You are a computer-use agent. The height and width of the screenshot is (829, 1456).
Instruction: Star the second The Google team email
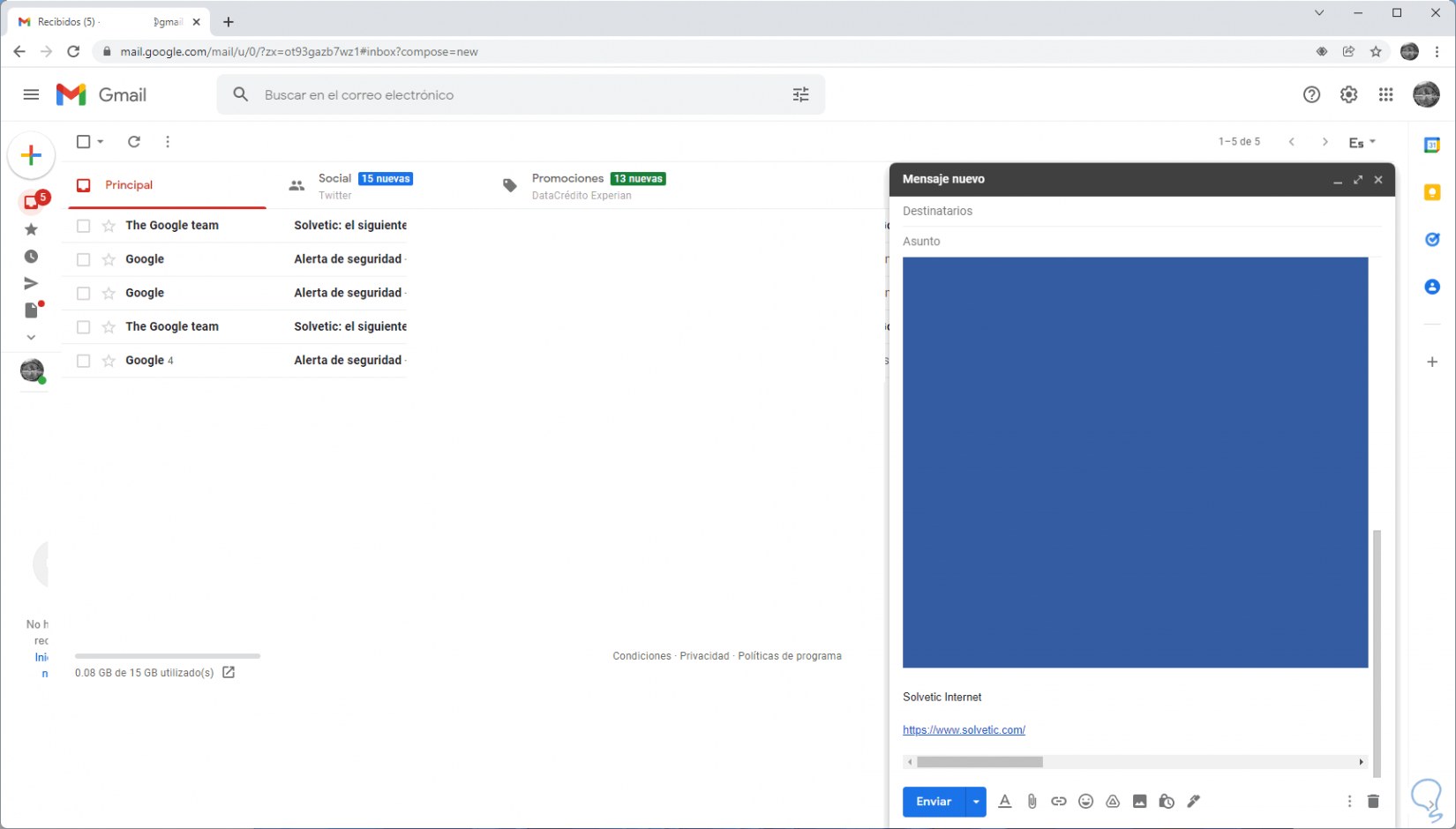point(109,327)
